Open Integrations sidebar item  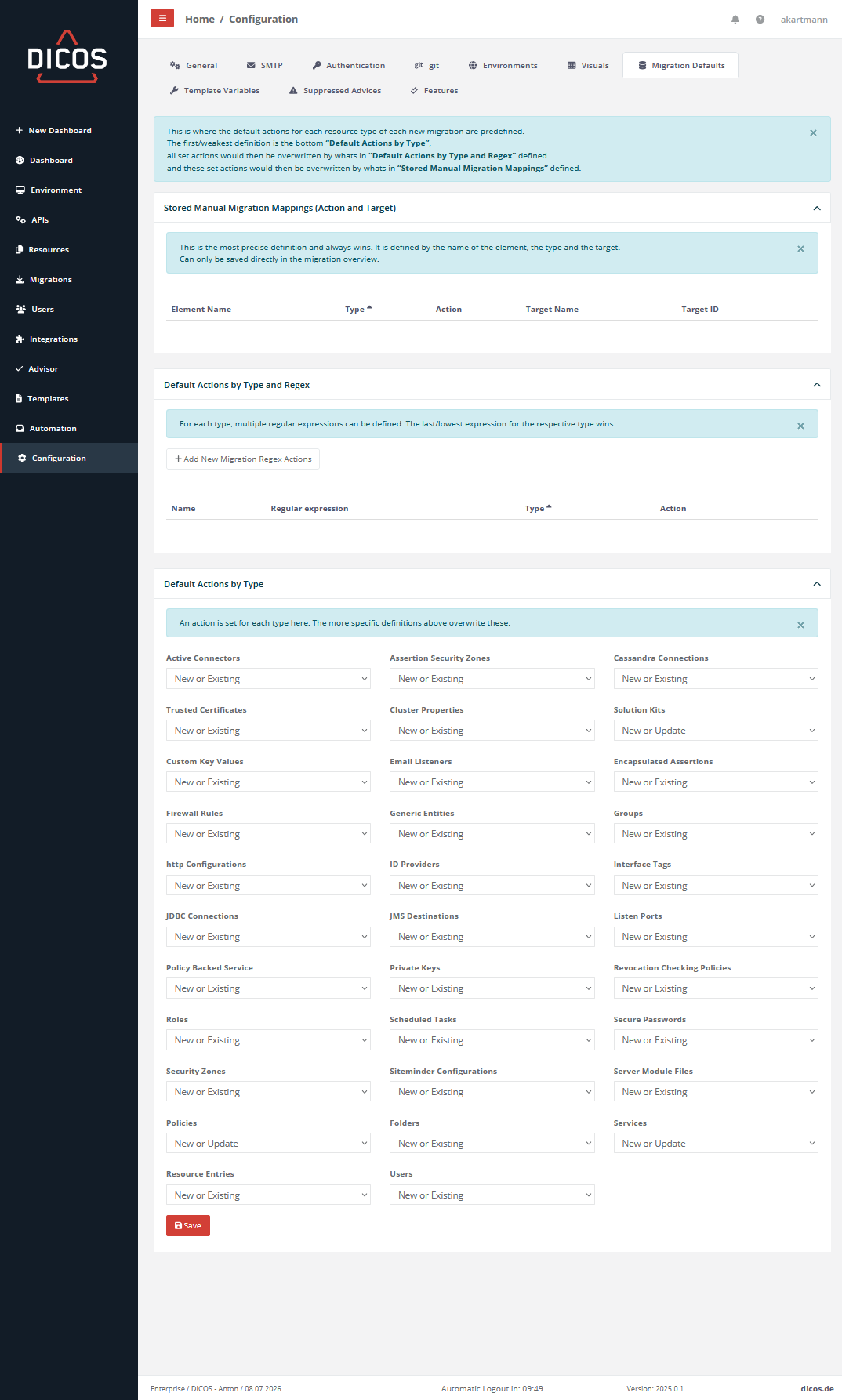click(x=69, y=339)
